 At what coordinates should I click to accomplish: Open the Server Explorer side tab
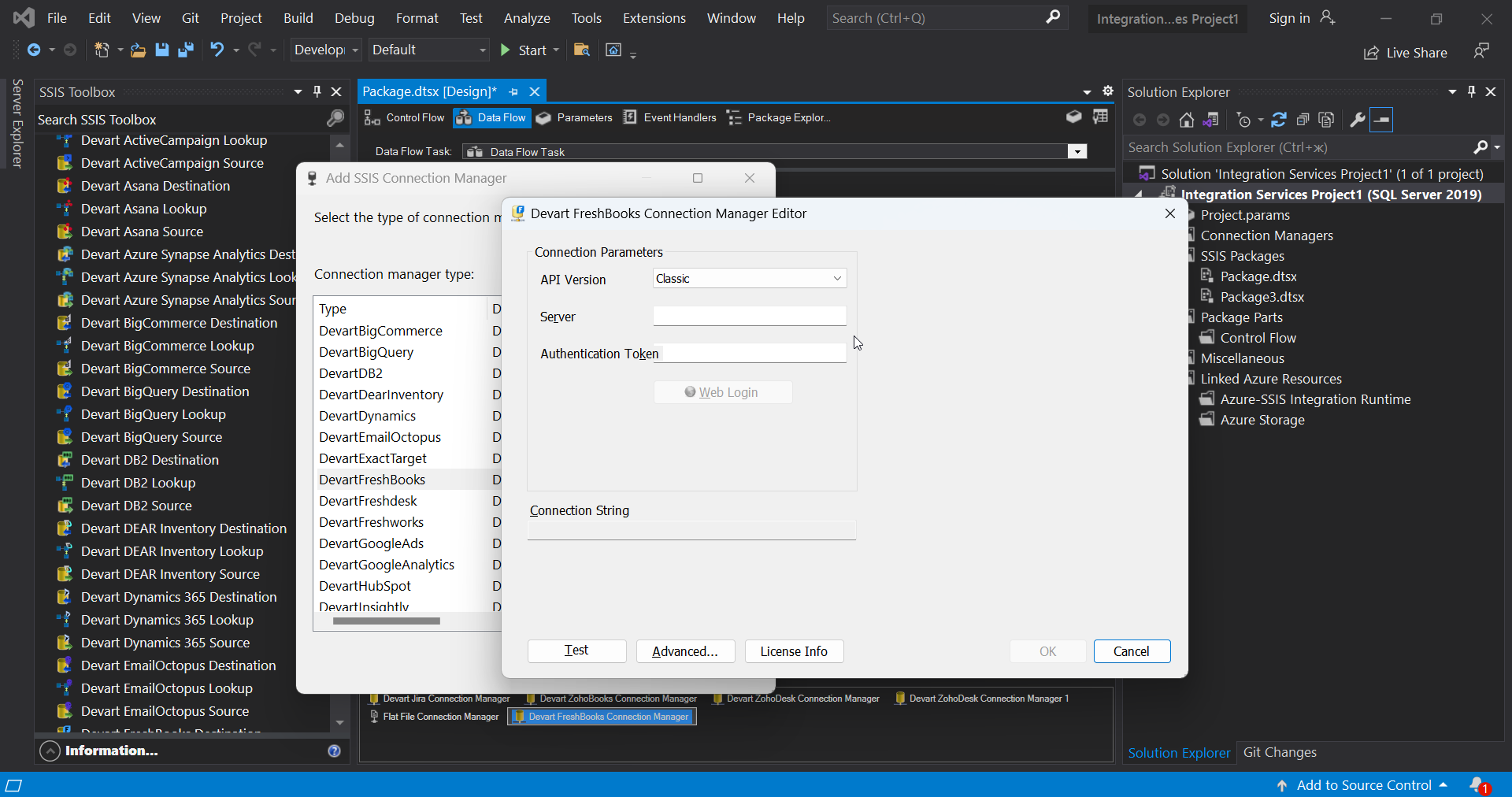click(17, 124)
